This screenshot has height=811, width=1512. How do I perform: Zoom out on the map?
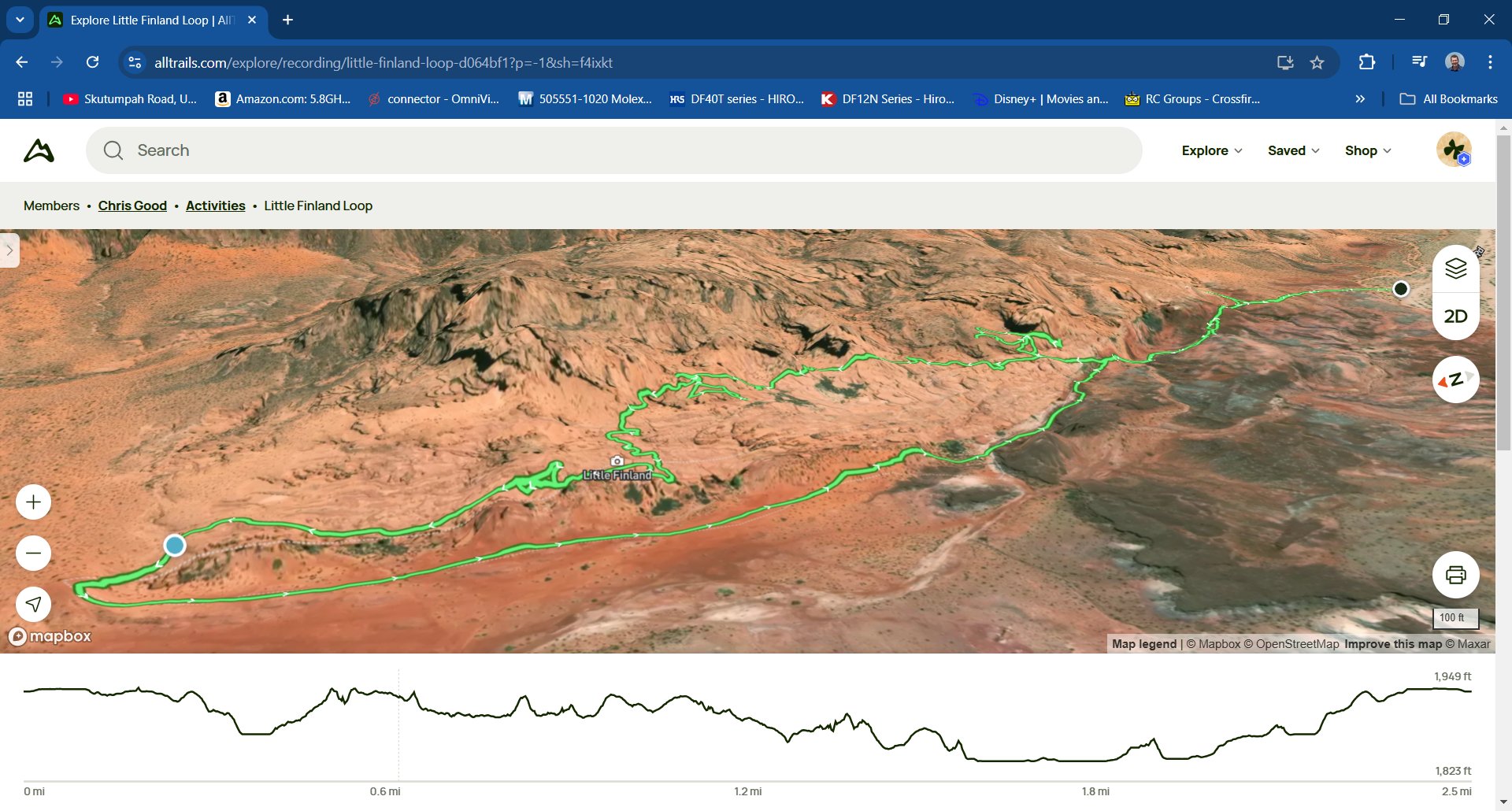[33, 554]
